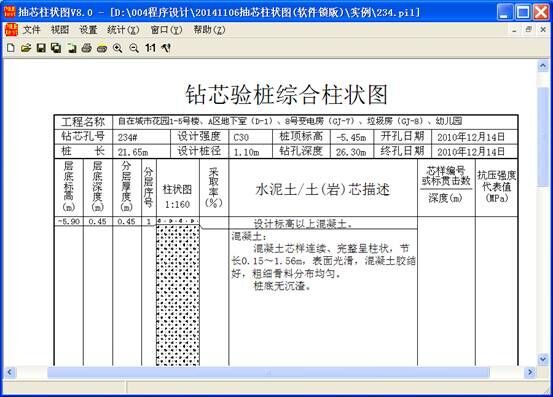Open the 统计(X) menu
The width and height of the screenshot is (553, 397).
tap(123, 30)
